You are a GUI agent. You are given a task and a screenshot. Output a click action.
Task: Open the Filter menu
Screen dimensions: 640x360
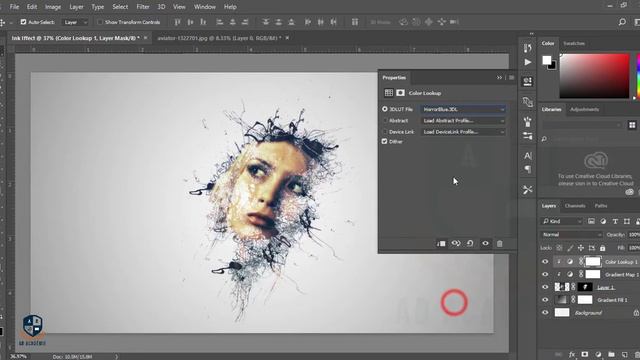(142, 7)
